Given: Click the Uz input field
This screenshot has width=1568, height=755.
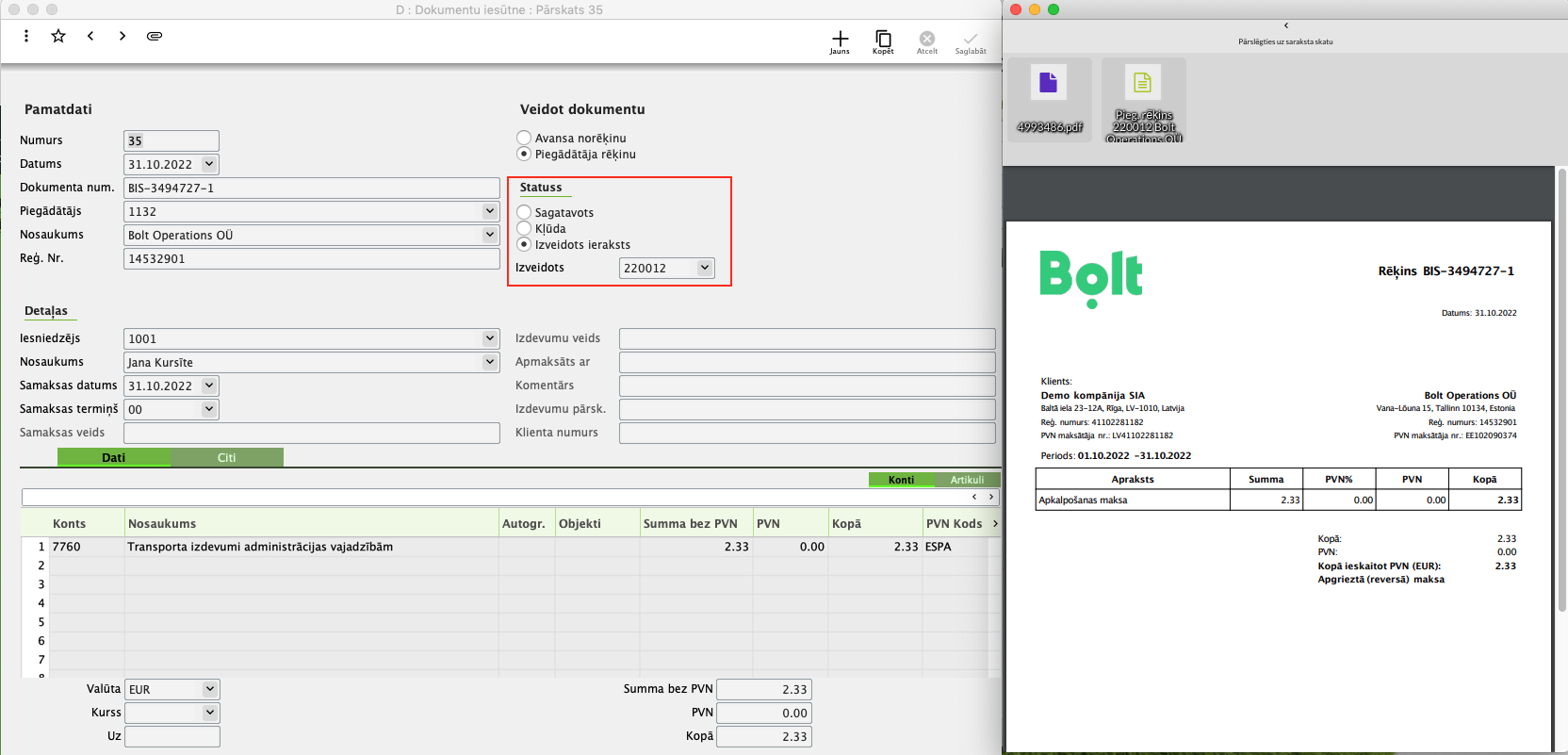Looking at the screenshot, I should click(172, 736).
